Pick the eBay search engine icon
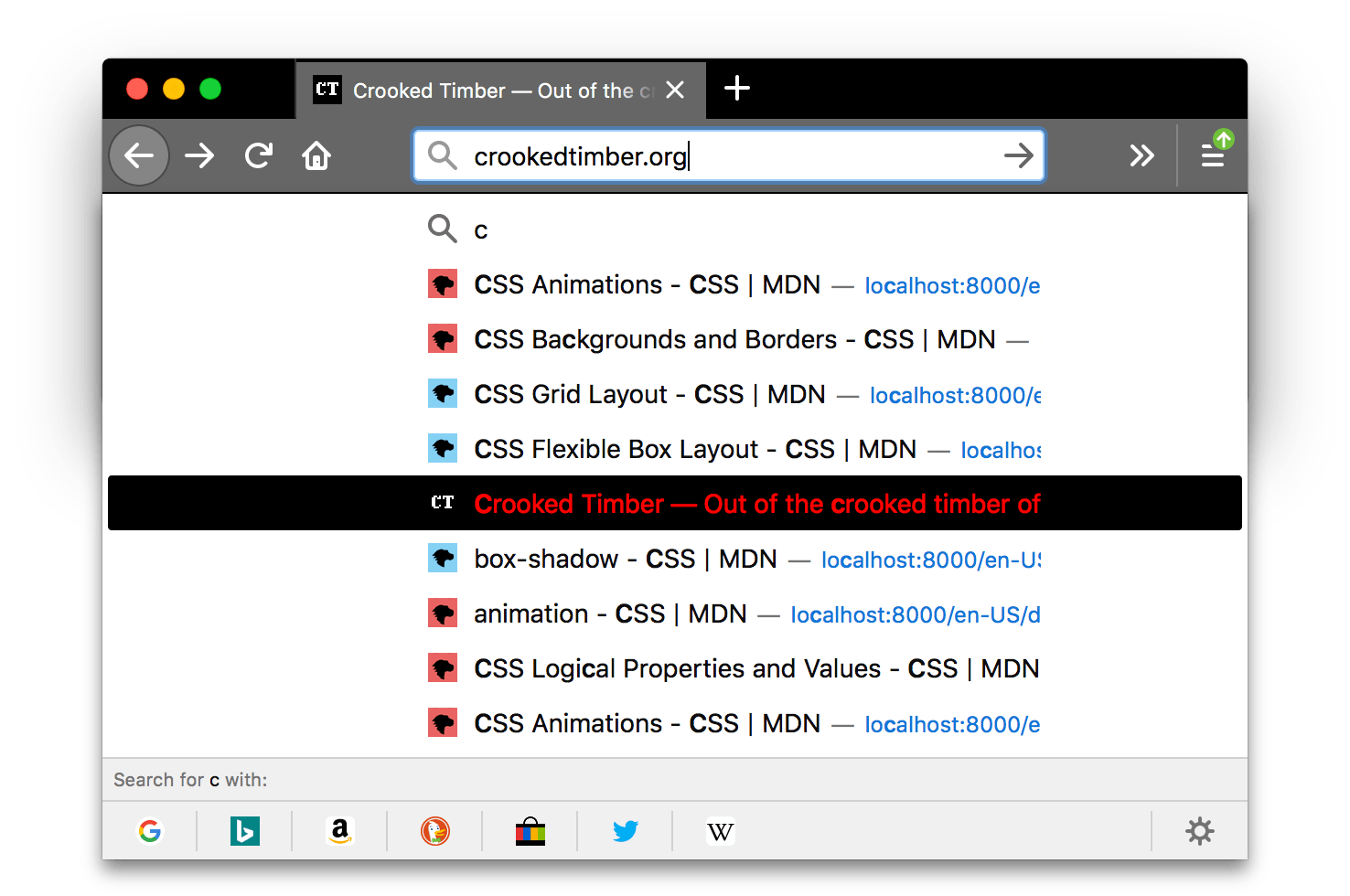1350x896 pixels. click(530, 831)
